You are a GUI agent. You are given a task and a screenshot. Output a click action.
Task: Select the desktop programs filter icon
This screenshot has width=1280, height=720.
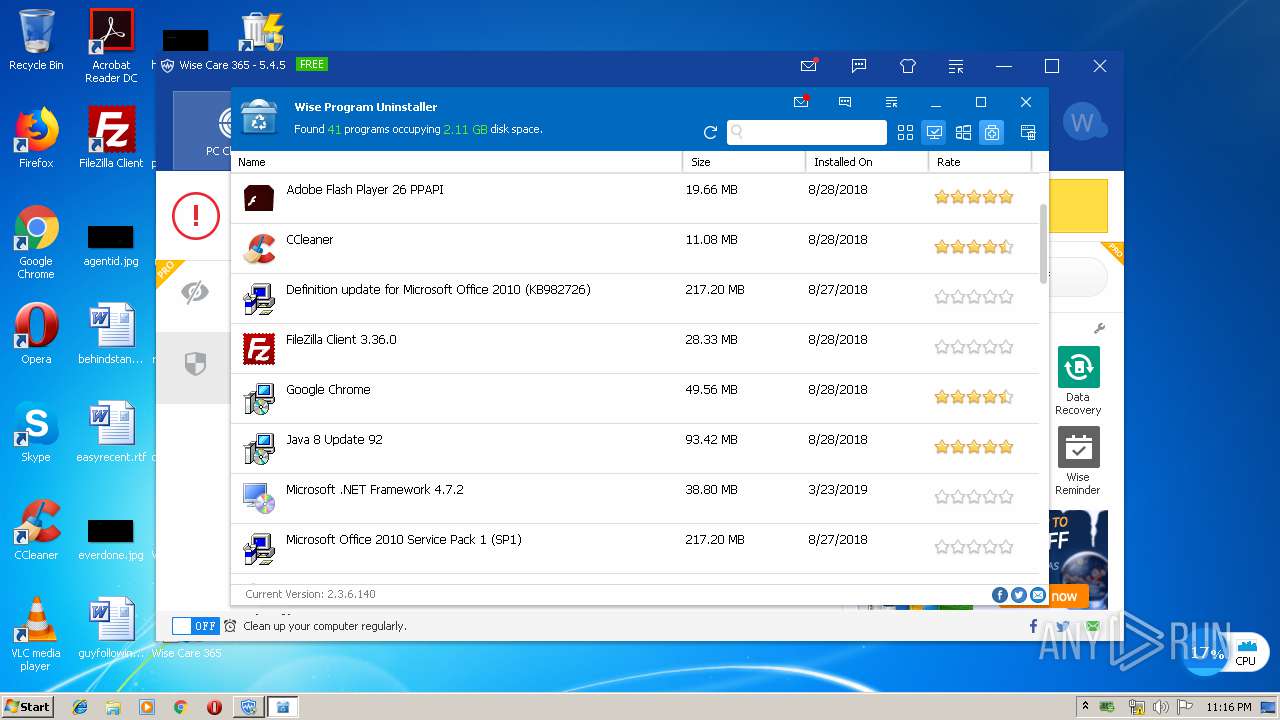pyautogui.click(x=934, y=132)
